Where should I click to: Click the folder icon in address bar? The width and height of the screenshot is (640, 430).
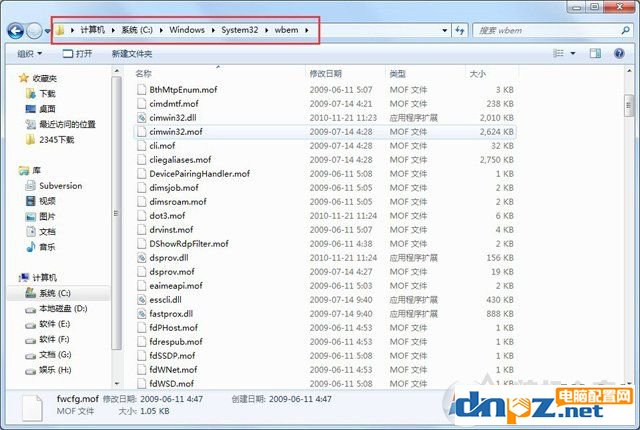pos(60,30)
